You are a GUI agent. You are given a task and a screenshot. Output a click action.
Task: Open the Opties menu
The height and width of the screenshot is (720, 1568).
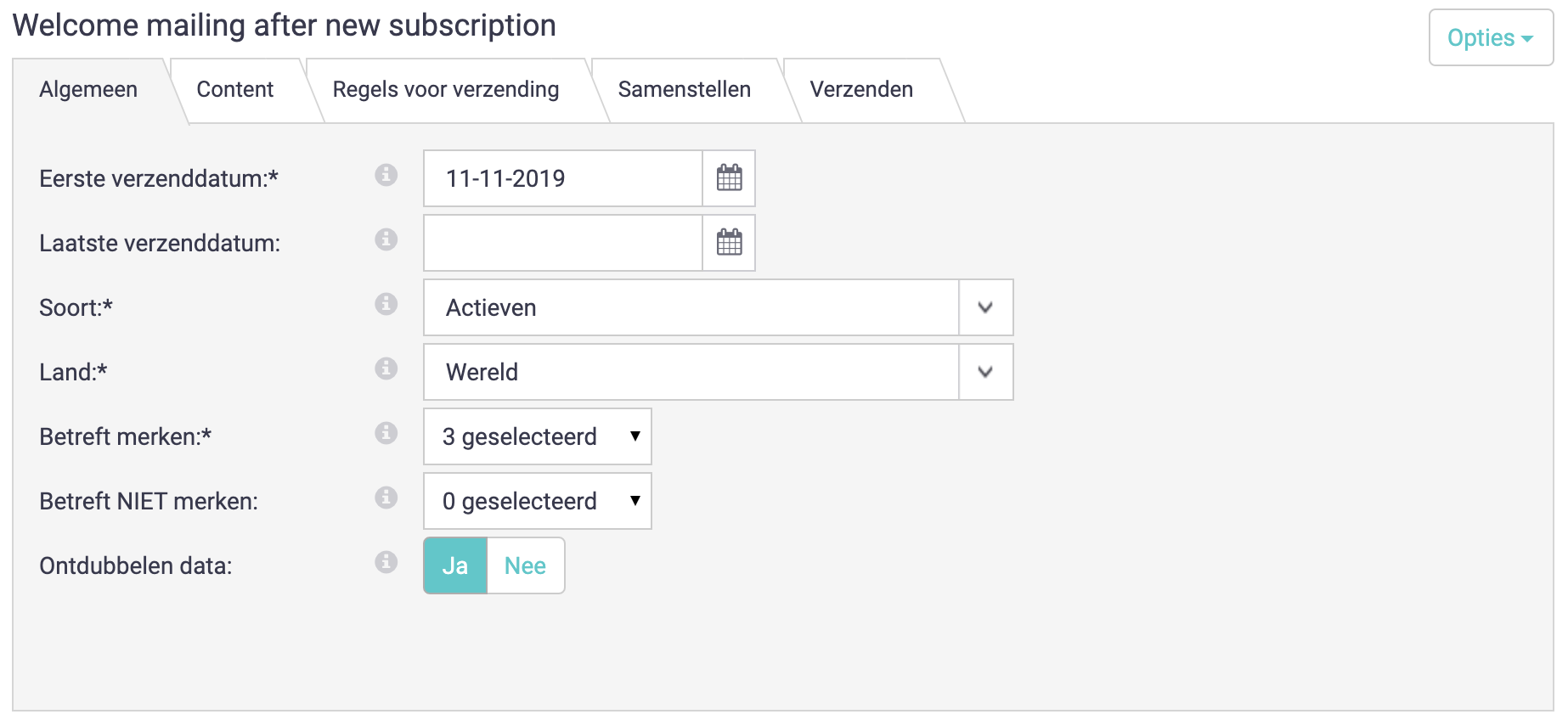point(1491,37)
